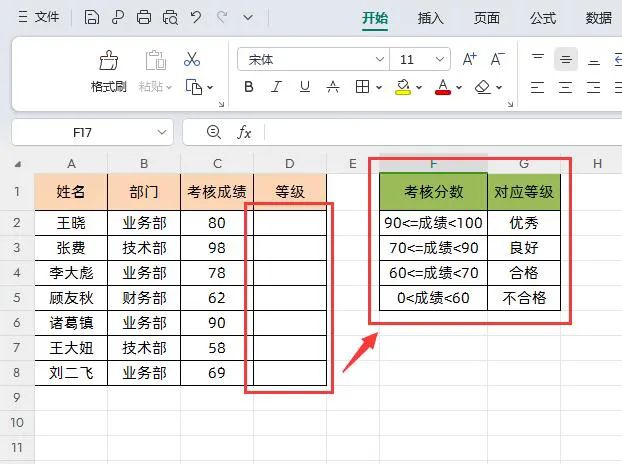Click the 90<=成绩<100 cell
Image resolution: width=622 pixels, height=464 pixels.
pyautogui.click(x=434, y=223)
